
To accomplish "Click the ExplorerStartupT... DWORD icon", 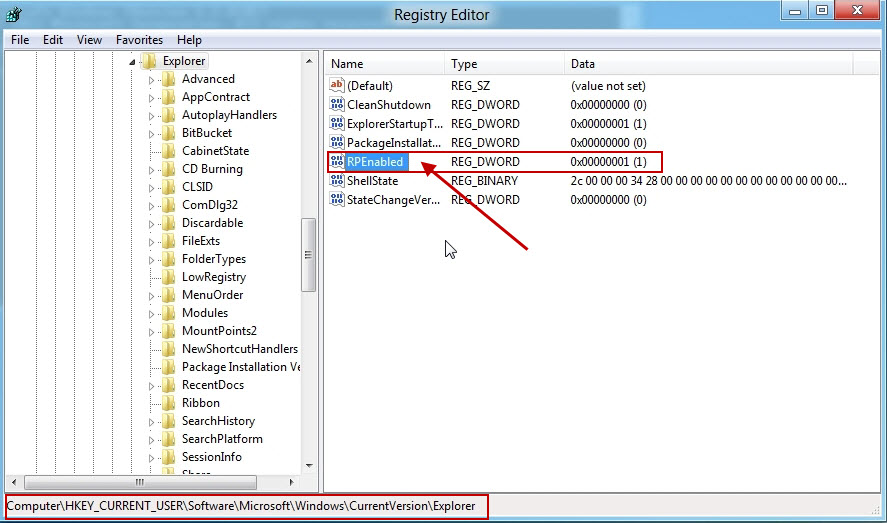I will [337, 123].
